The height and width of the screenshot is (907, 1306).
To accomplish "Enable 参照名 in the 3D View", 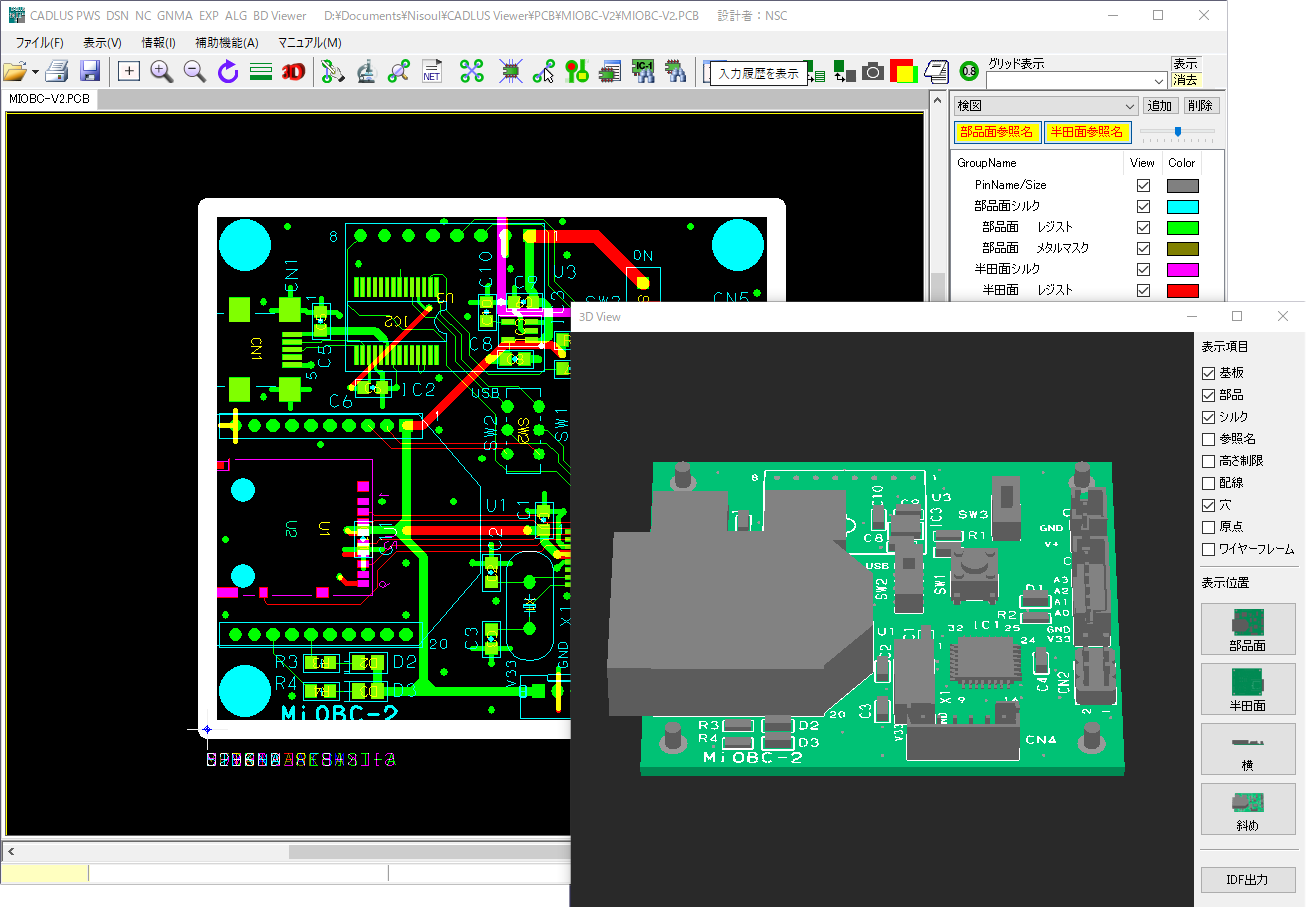I will (1208, 439).
